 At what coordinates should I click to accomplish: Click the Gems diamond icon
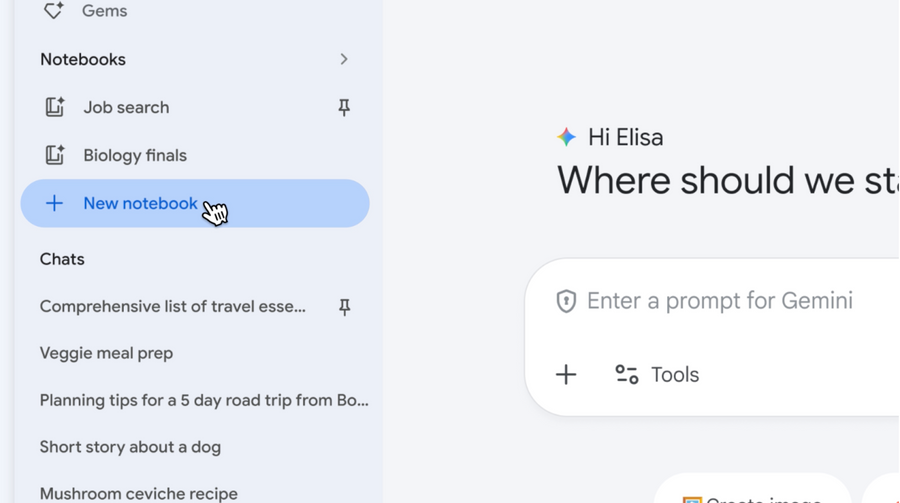point(54,11)
